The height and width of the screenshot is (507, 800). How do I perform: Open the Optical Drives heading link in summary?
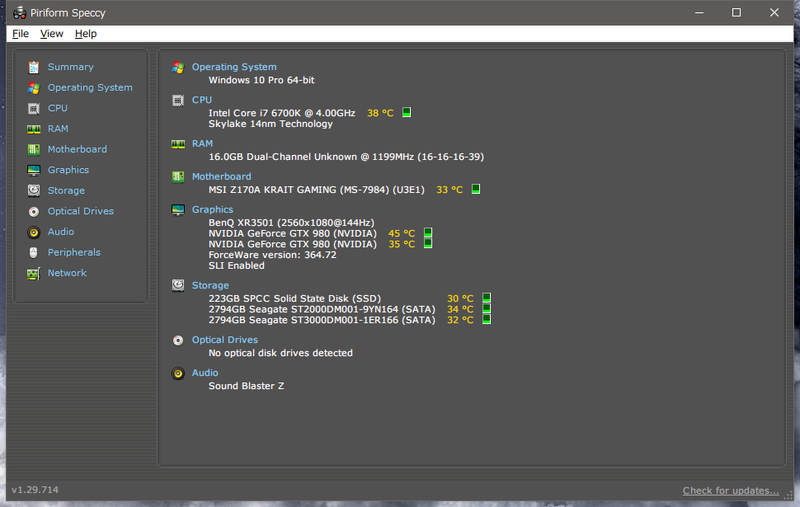[224, 340]
